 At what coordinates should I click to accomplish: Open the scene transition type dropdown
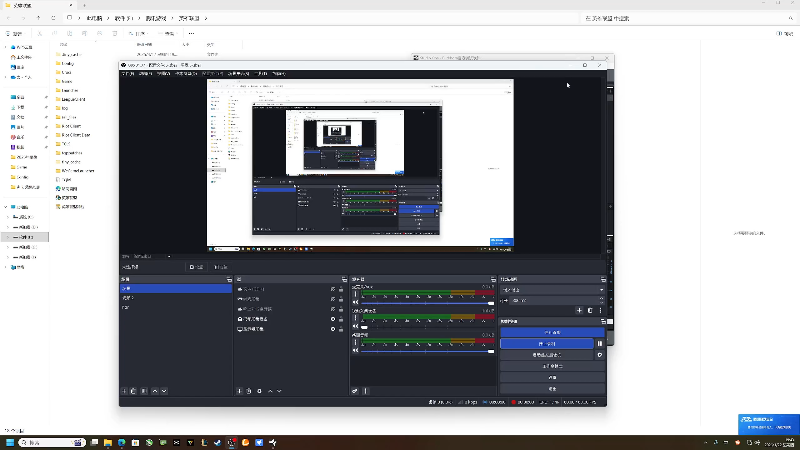pos(552,290)
